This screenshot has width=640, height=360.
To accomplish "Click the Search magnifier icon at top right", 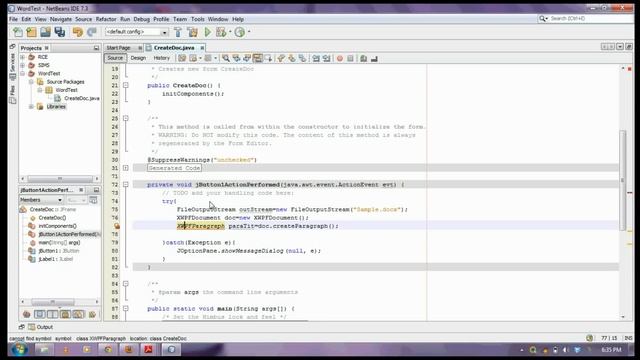I will 542,19.
